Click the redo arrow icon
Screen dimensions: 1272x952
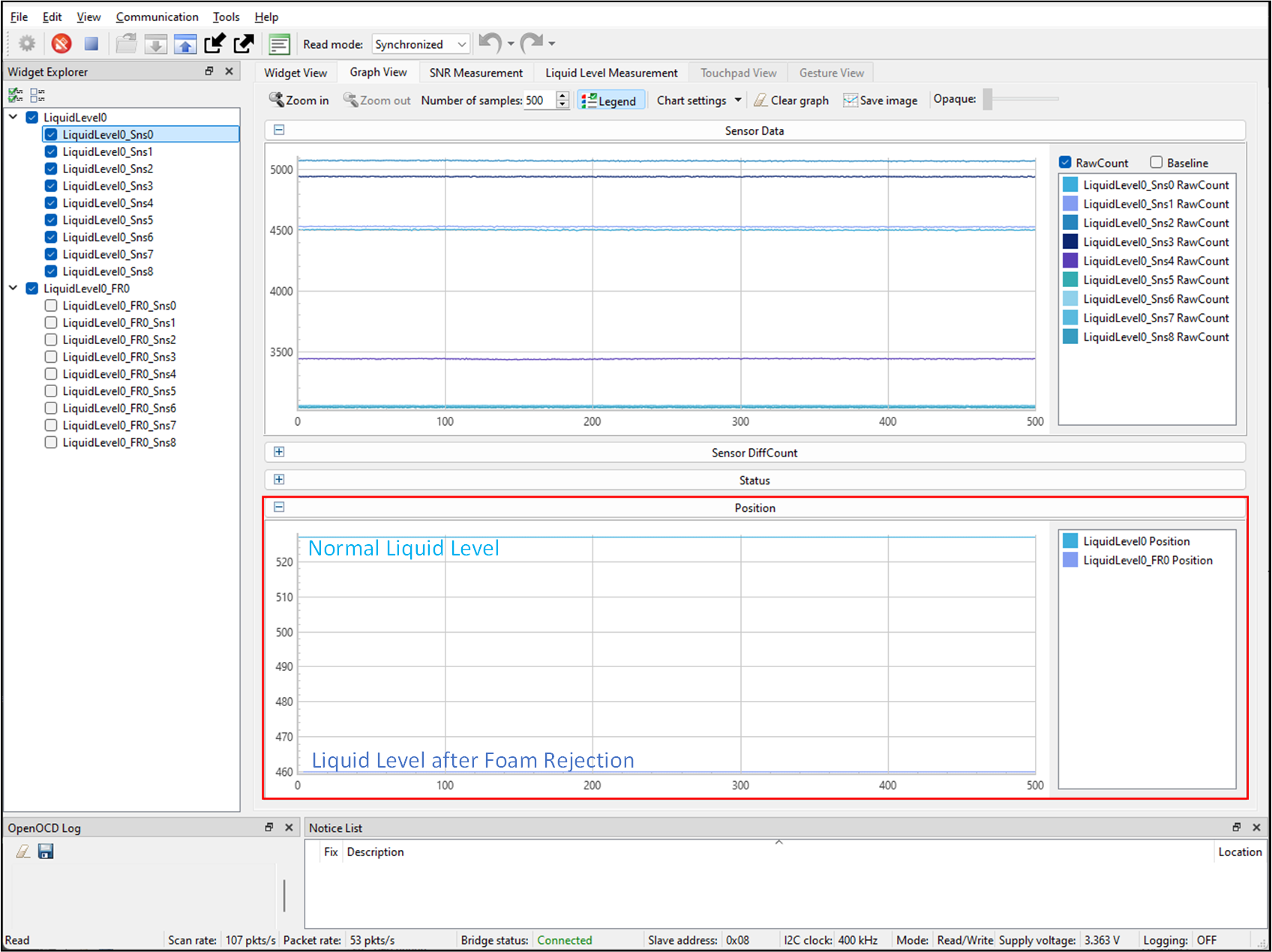[x=531, y=43]
